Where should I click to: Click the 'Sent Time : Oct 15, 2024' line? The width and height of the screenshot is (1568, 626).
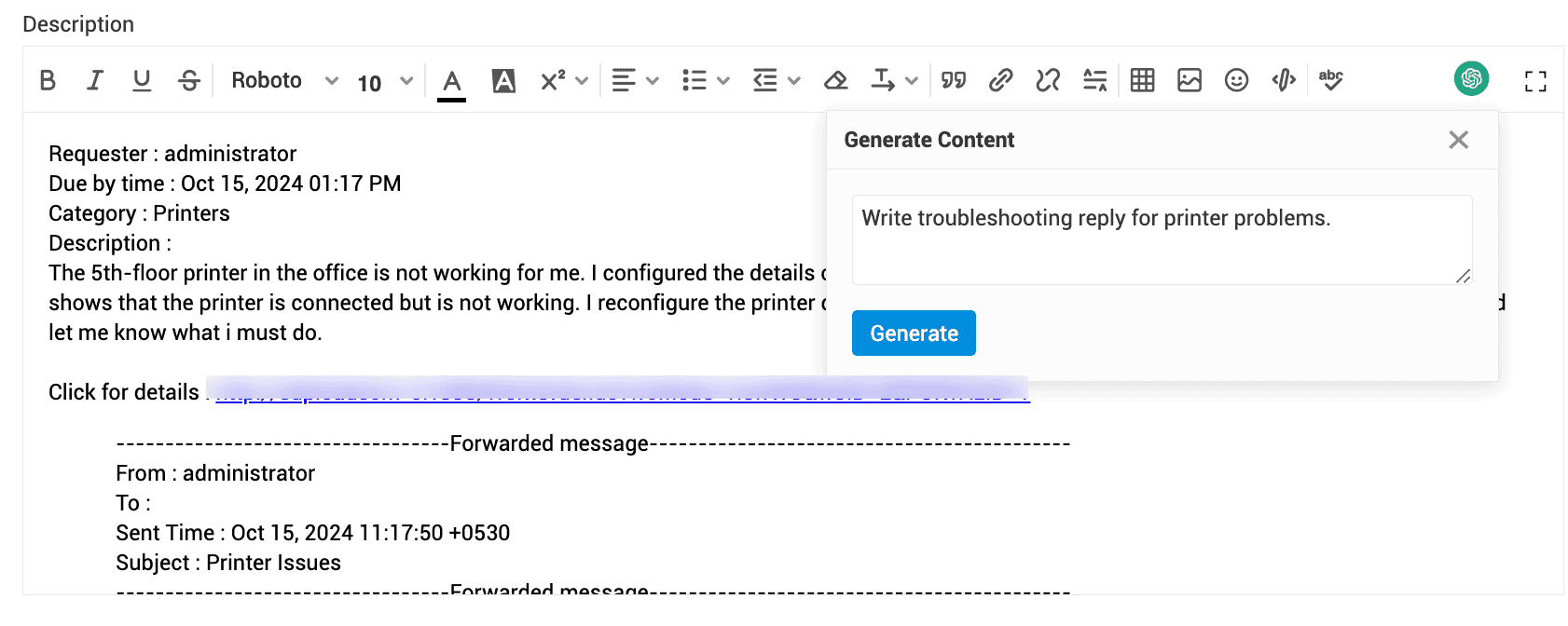(313, 533)
